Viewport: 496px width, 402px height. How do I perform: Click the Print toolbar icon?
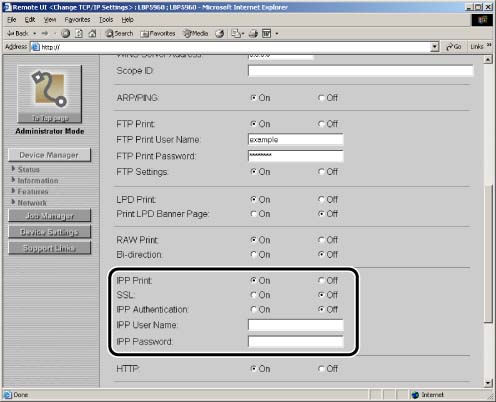click(253, 33)
